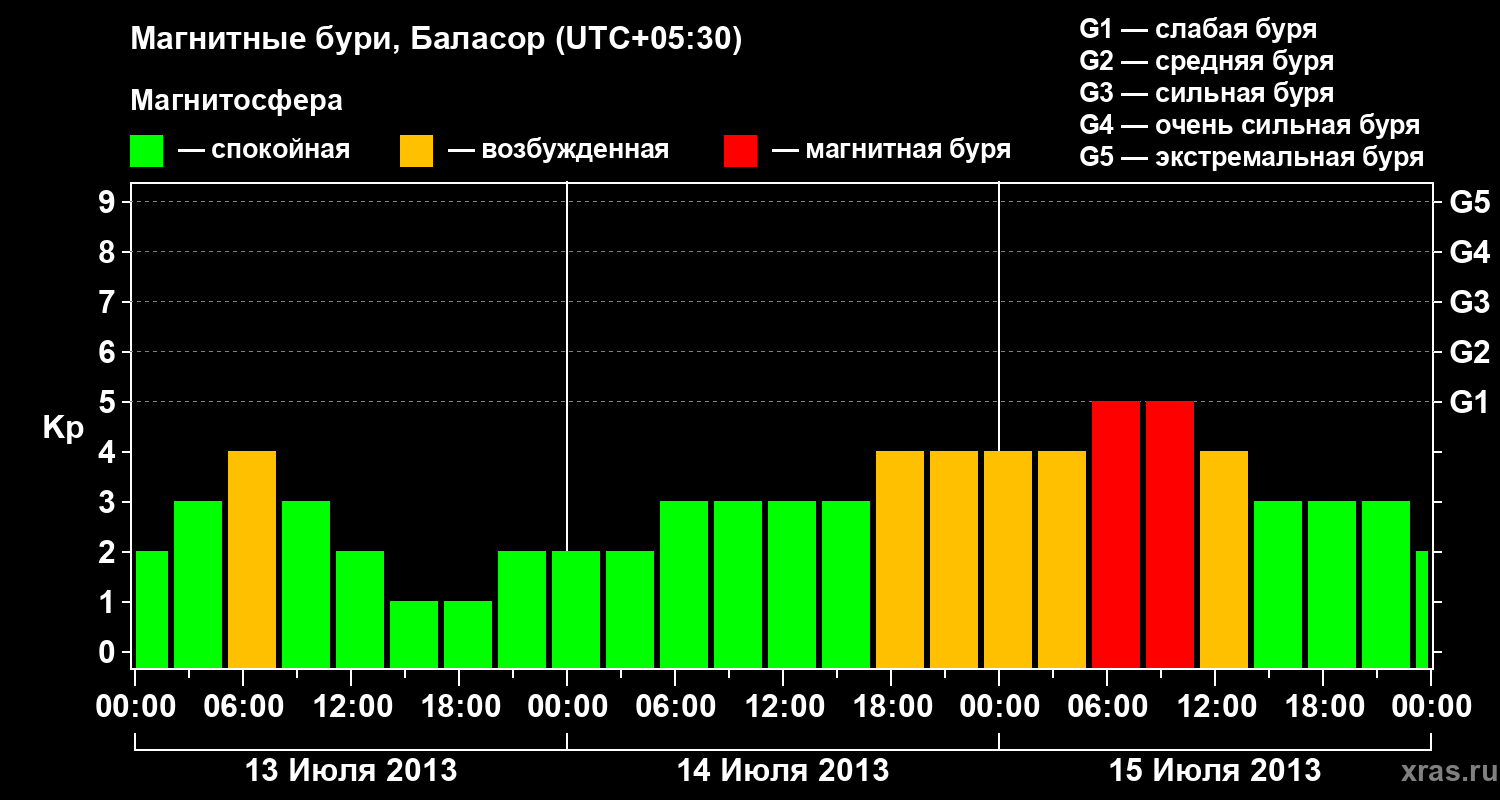Click the Kp 1 bar above 18:00 on 13 July
This screenshot has height=800, width=1500.
[468, 634]
